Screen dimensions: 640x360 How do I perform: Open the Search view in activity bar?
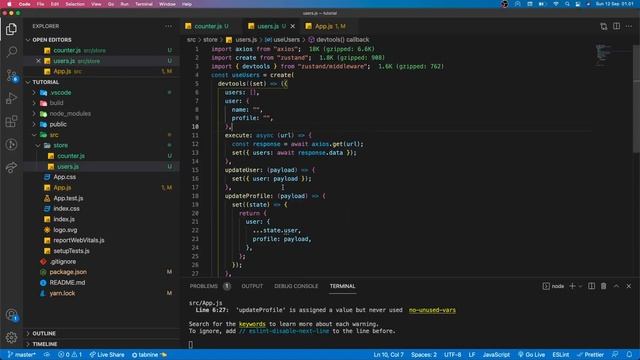tap(11, 51)
